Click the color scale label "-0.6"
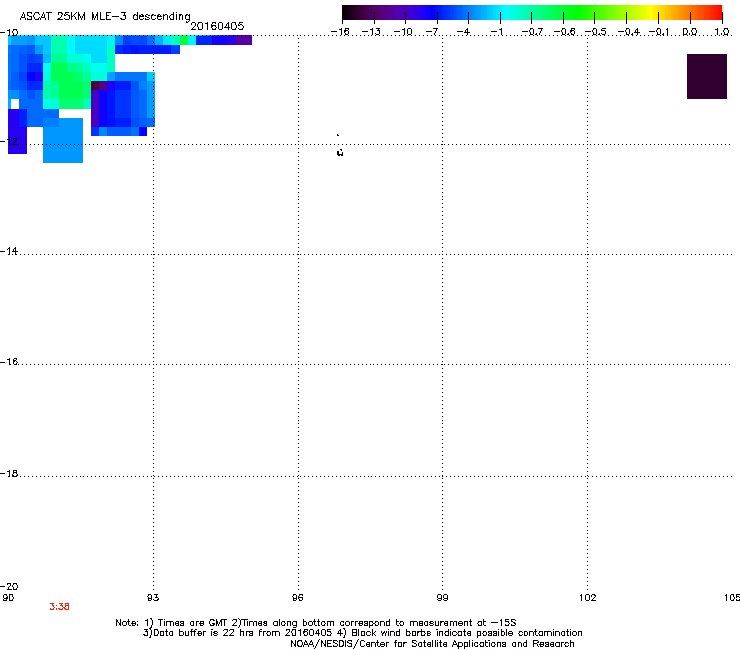The image size is (740, 650). [564, 32]
